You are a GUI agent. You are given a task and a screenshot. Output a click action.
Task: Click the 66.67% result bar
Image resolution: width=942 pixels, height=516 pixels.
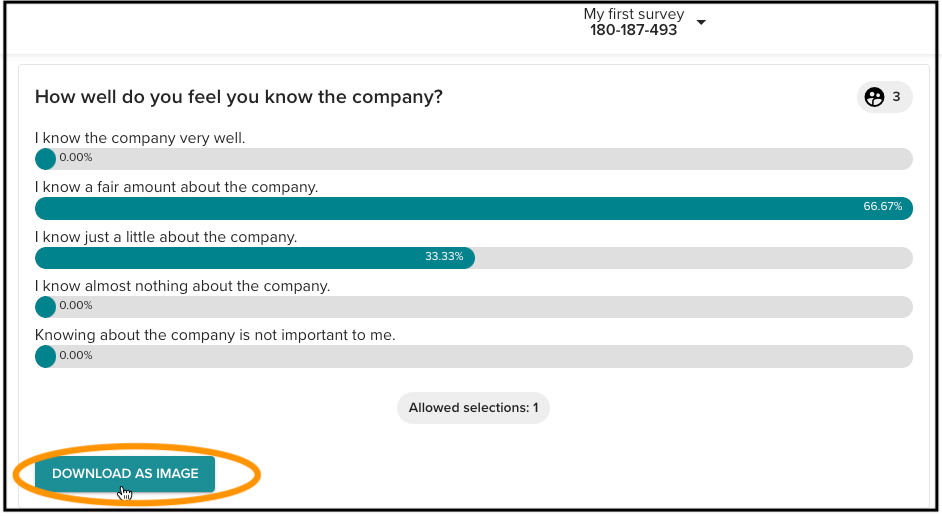[x=474, y=208]
